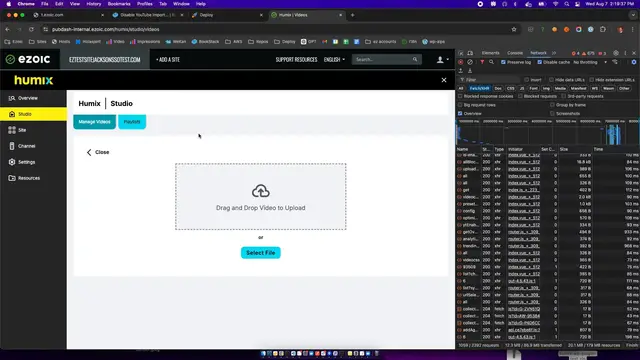Filter requests by JS type
Image resolution: width=640 pixels, height=360 pixels.
click(x=522, y=88)
